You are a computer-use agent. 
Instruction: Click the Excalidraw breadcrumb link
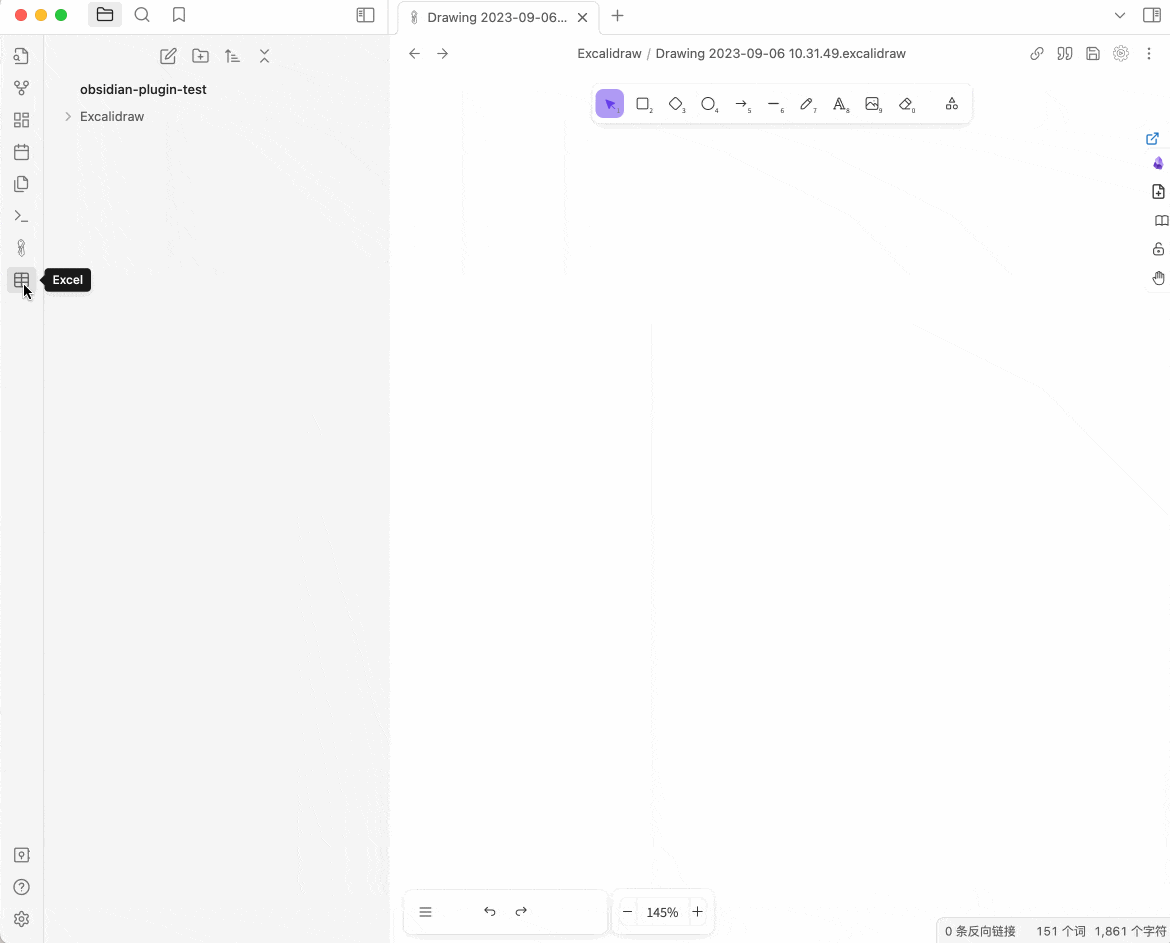[x=609, y=54]
